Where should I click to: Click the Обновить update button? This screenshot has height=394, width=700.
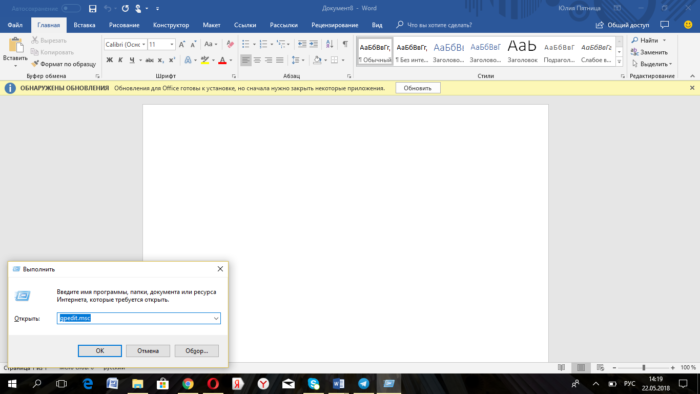tap(418, 88)
